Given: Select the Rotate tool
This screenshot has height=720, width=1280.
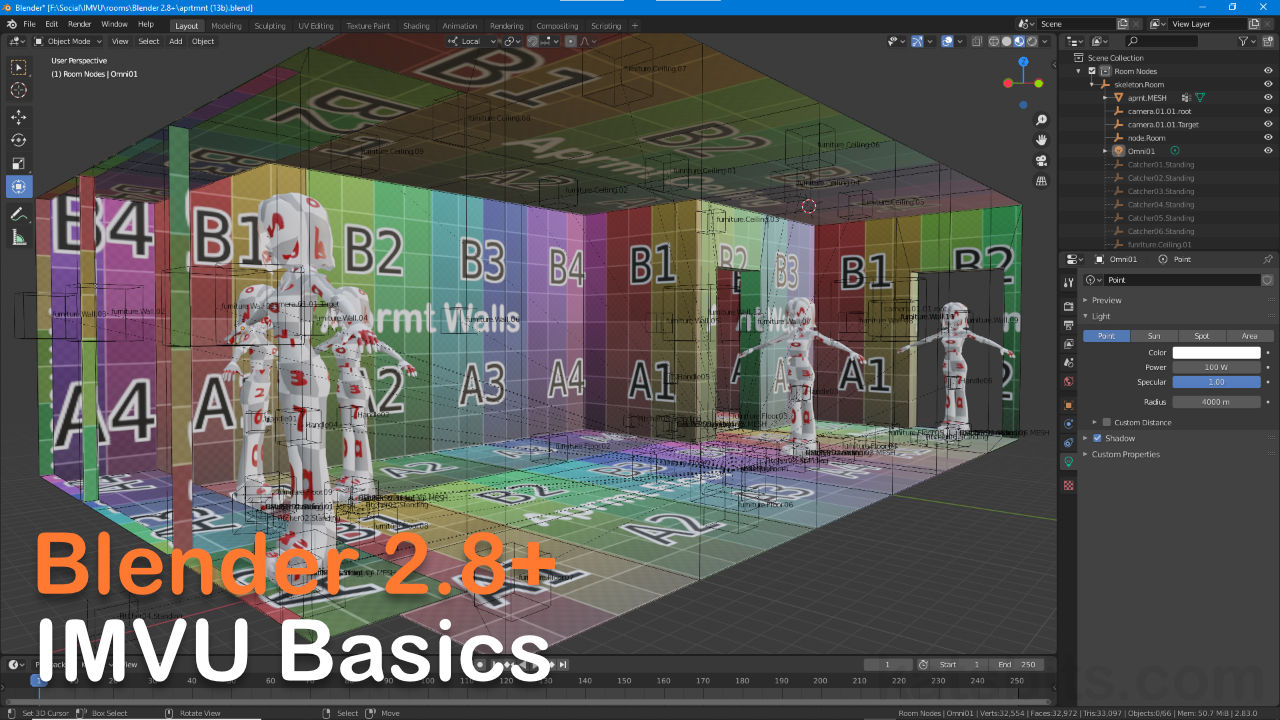Looking at the screenshot, I should coord(19,140).
